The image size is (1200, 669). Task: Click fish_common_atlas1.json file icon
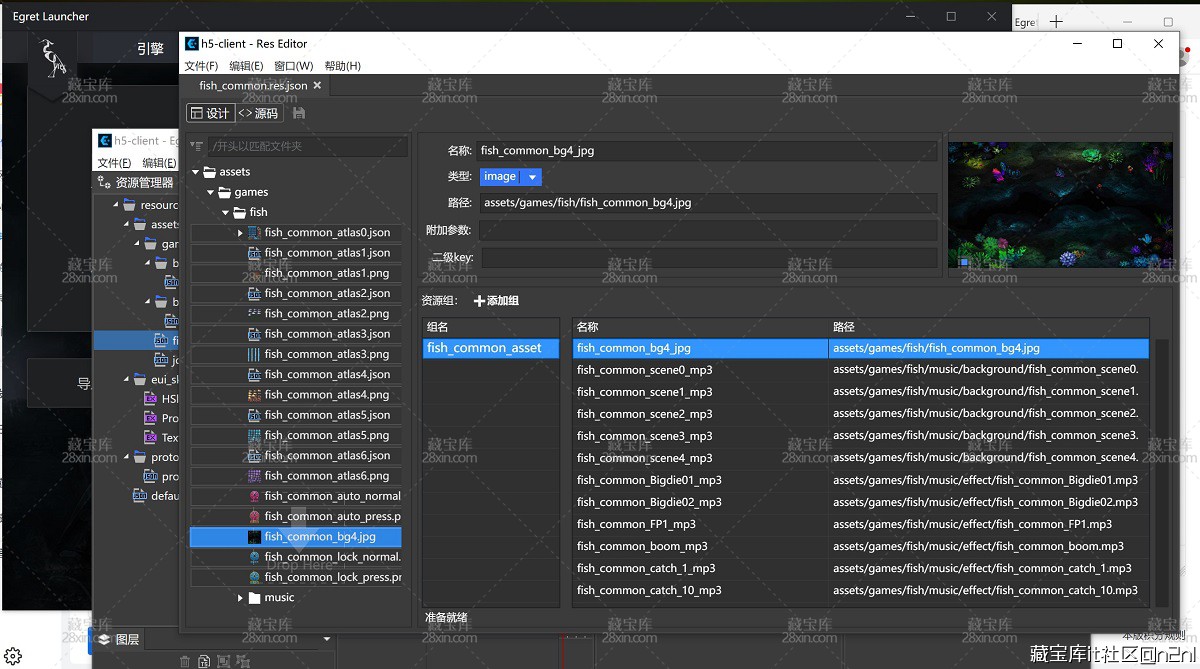click(x=254, y=253)
